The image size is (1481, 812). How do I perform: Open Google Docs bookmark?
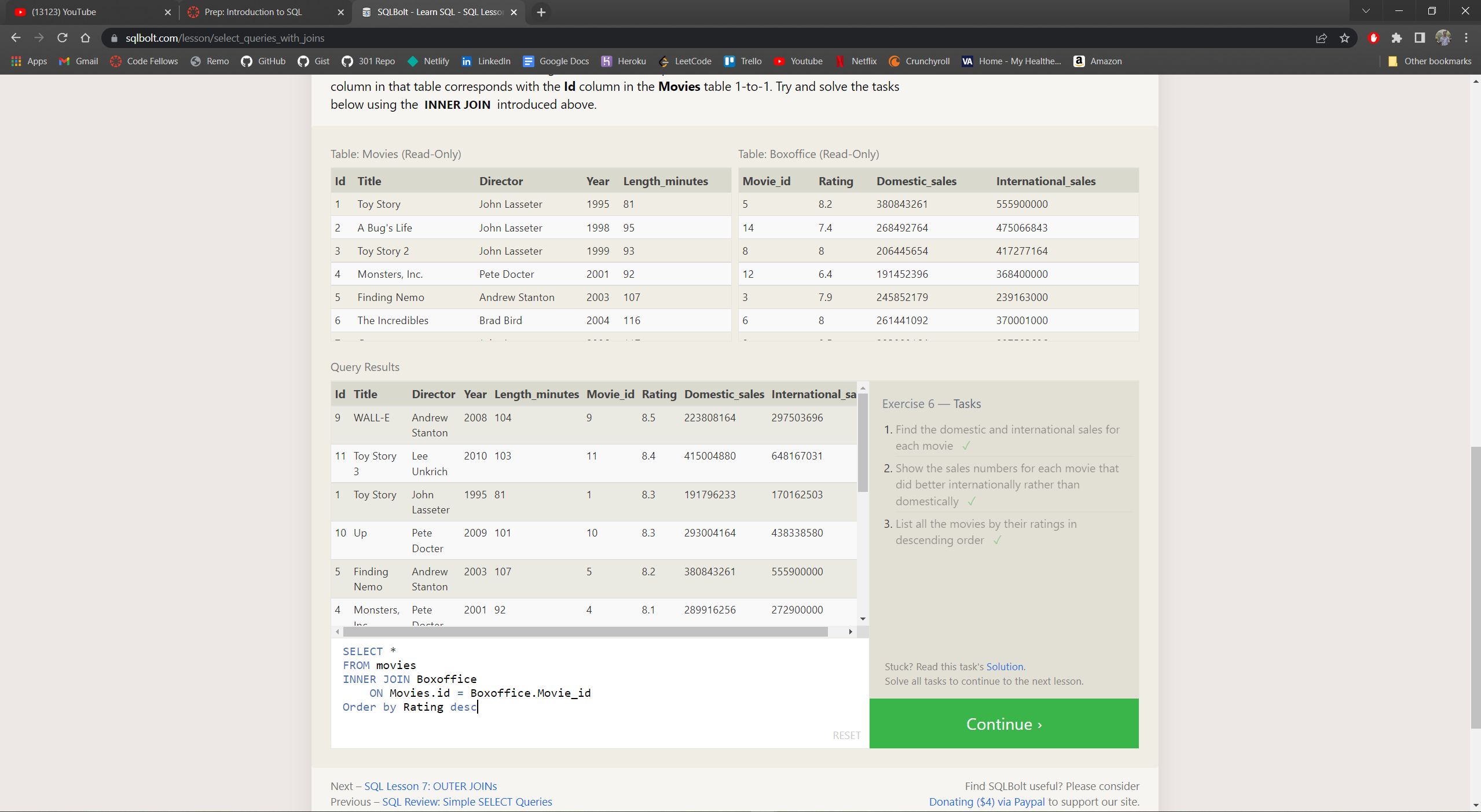(556, 61)
